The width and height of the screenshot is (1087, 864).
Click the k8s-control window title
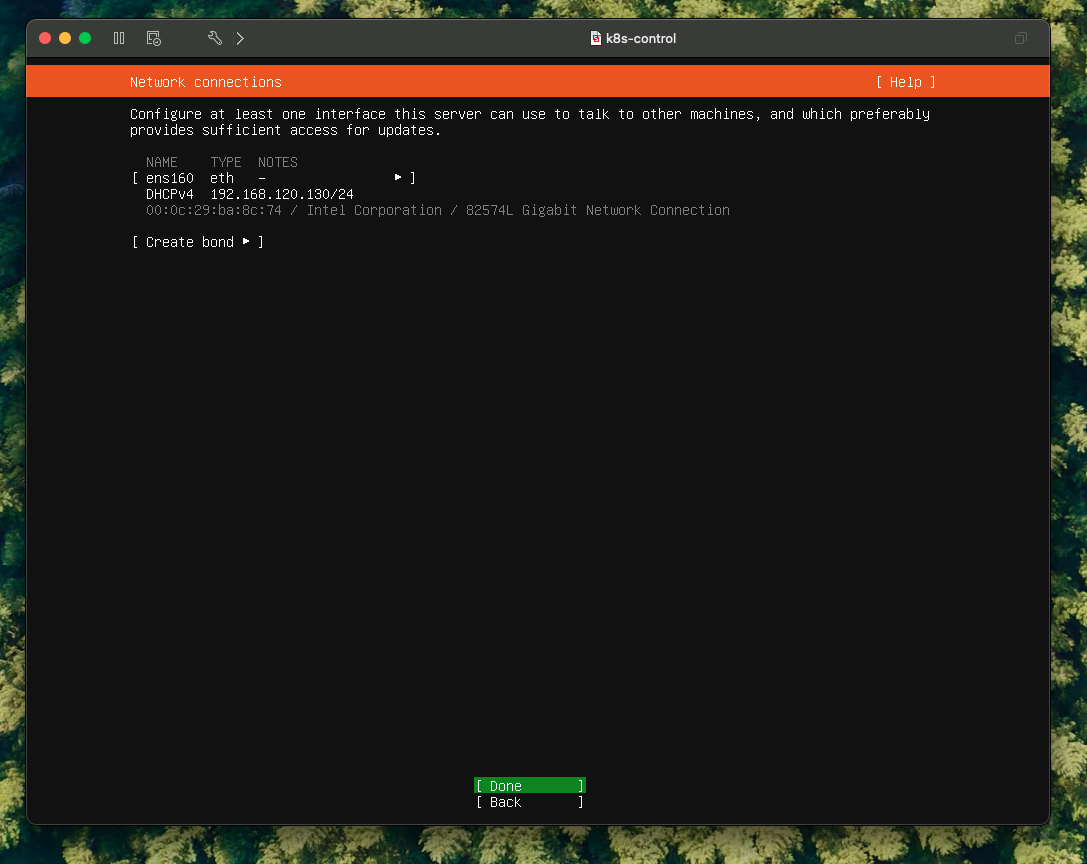(641, 39)
